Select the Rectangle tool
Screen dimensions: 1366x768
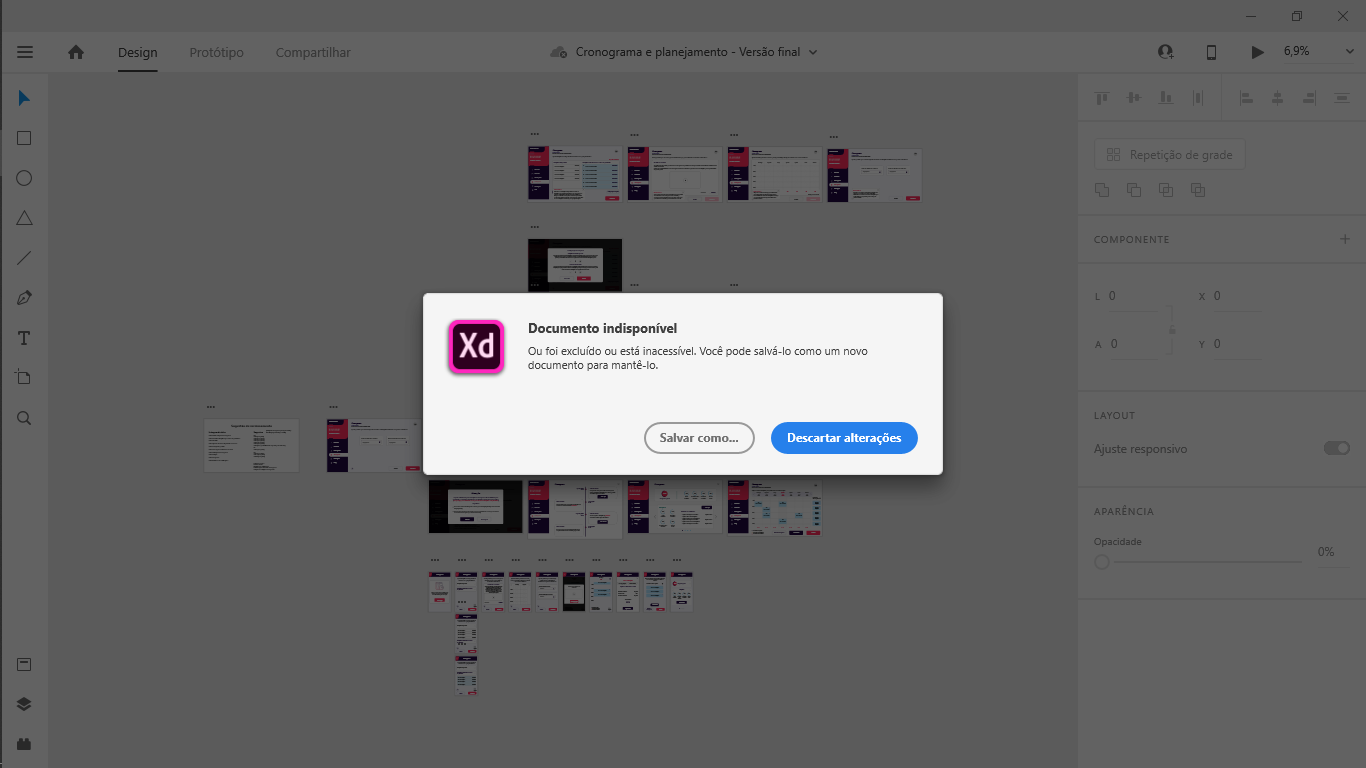(x=23, y=138)
